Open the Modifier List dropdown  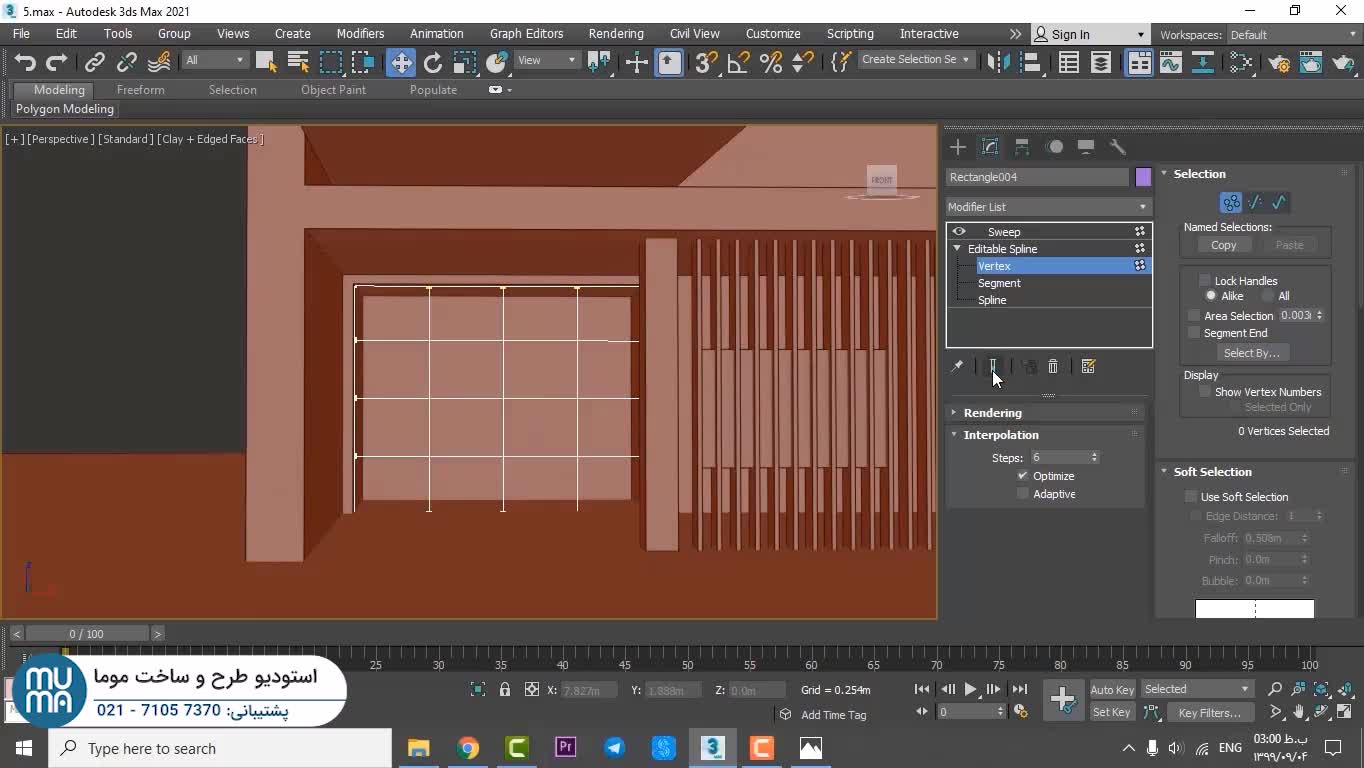(1048, 207)
